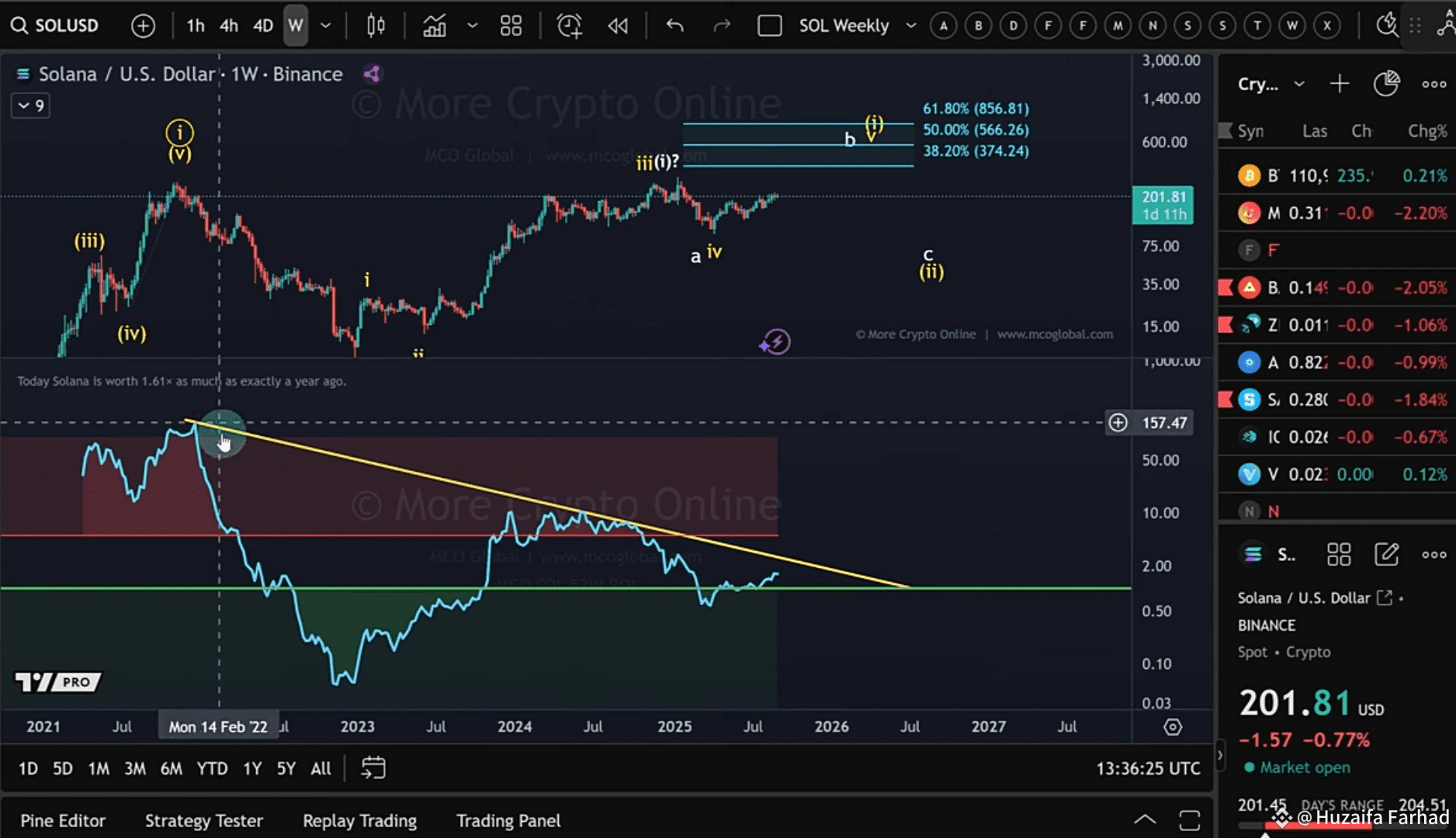This screenshot has width=1456, height=838.
Task: Open the SOL Weekly layout name
Action: tap(844, 26)
